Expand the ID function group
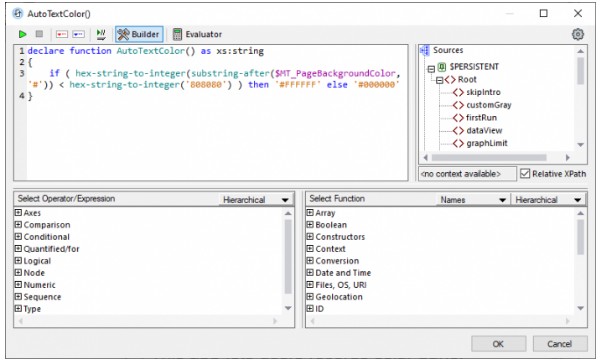600x361 pixels. [310, 308]
